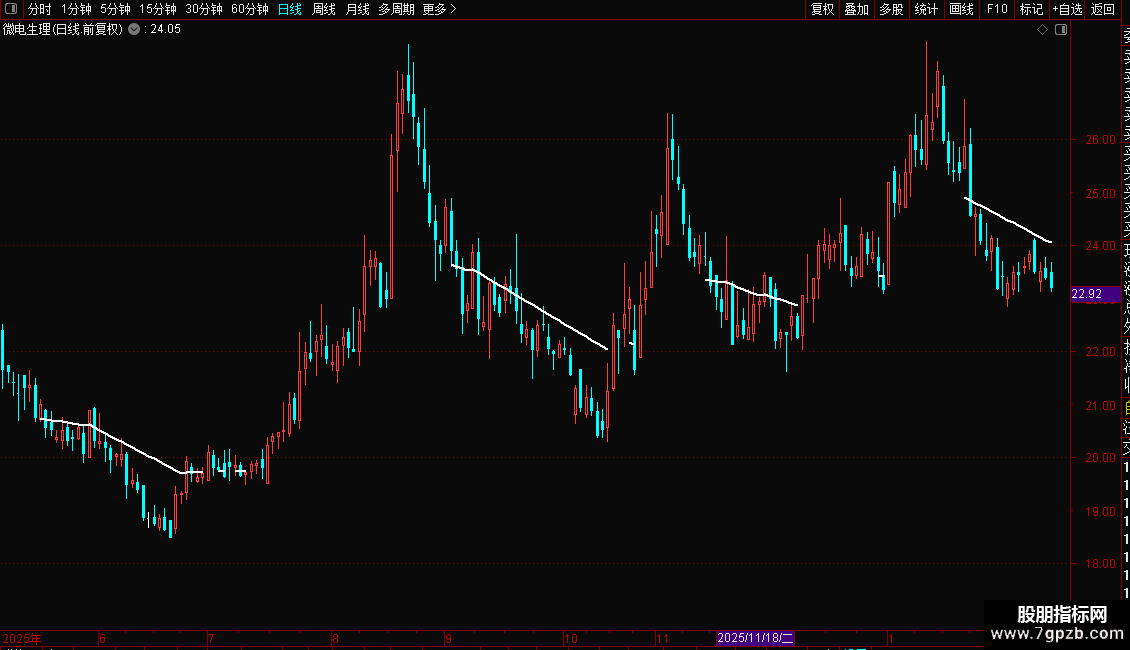Activate the 画线 drawing tools

[961, 9]
